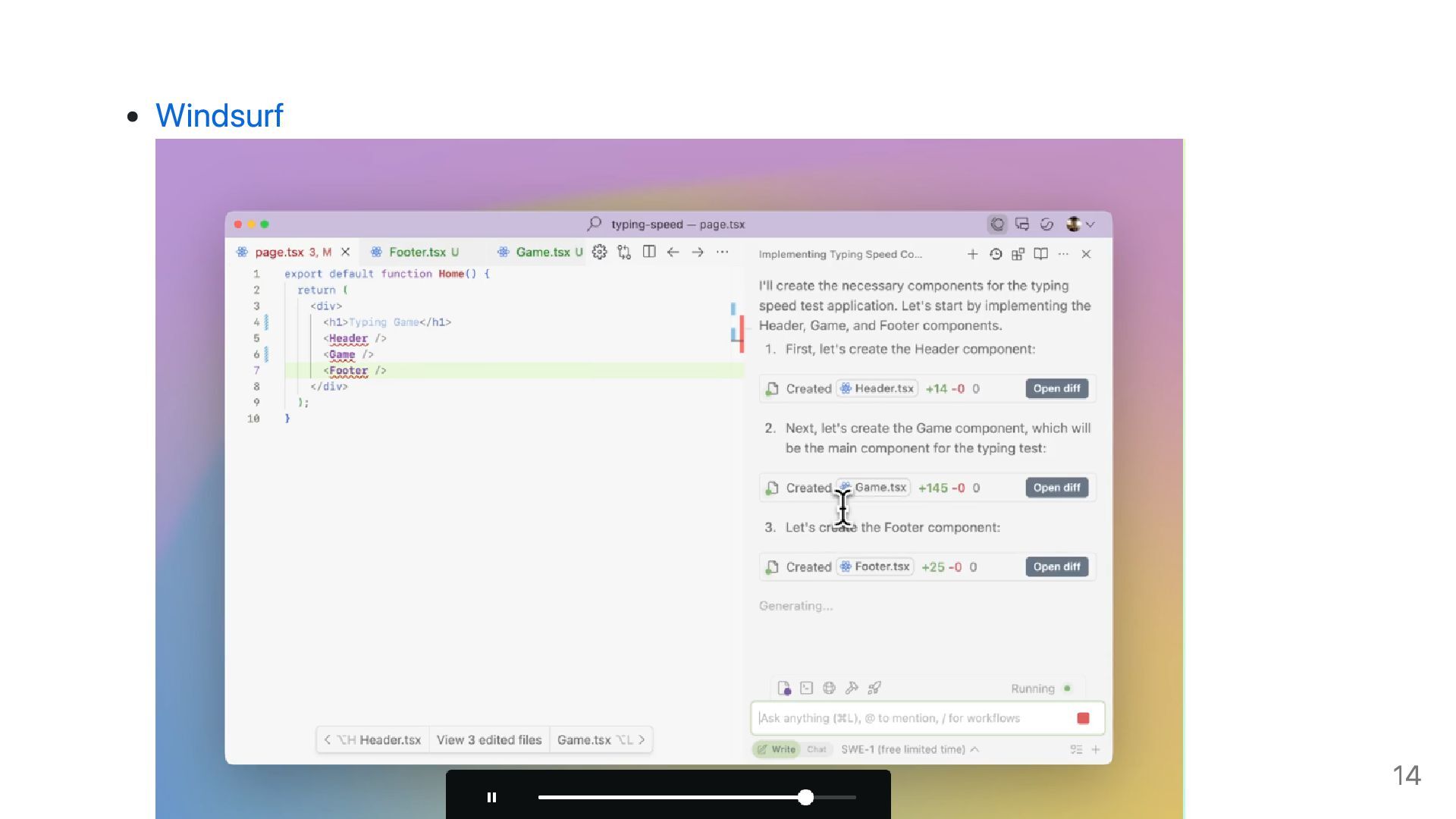Viewport: 1456px width, 819px height.
Task: Open conversation history clock icon
Action: [996, 254]
